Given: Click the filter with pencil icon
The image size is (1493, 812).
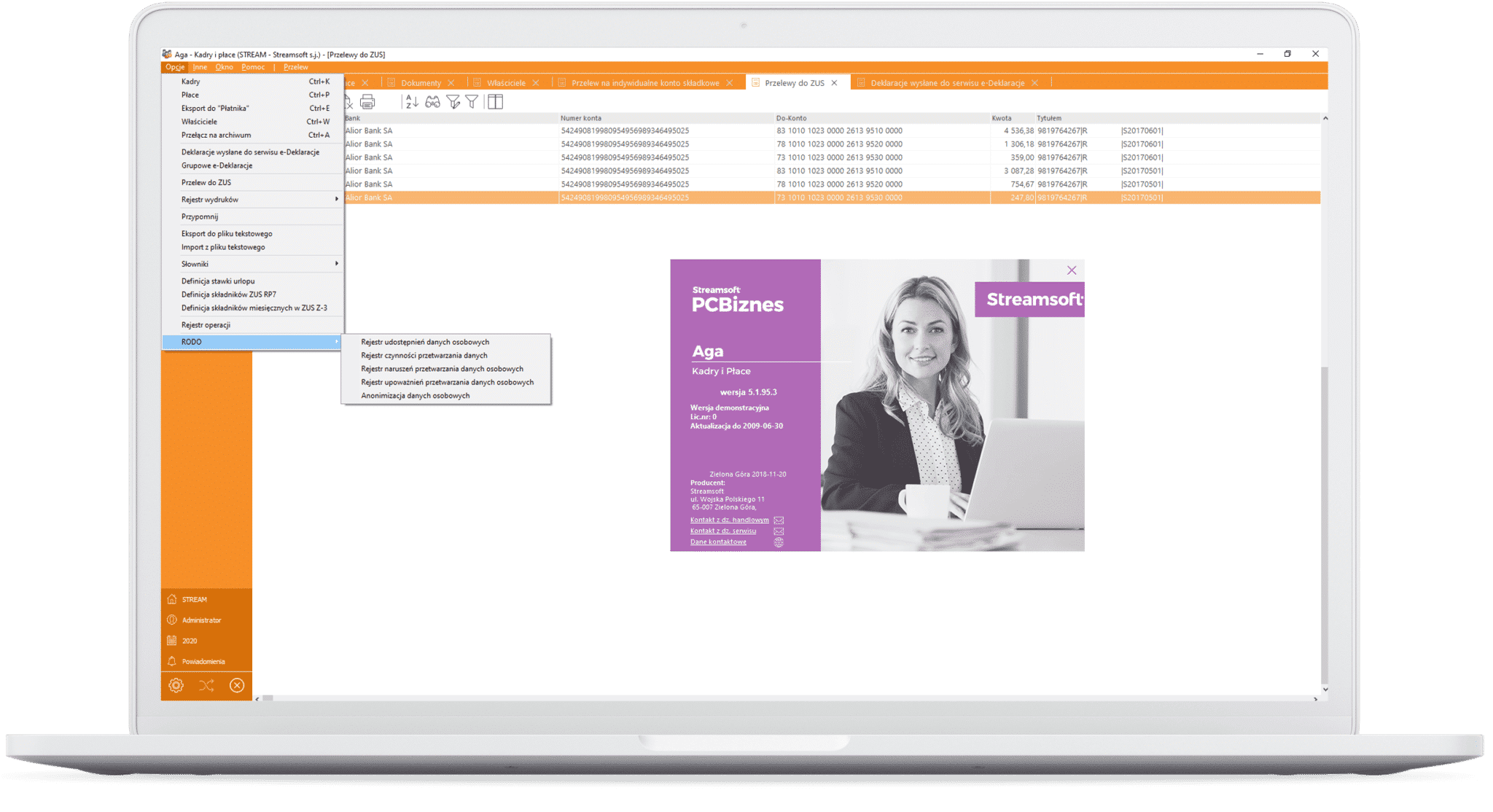Looking at the screenshot, I should (x=453, y=102).
